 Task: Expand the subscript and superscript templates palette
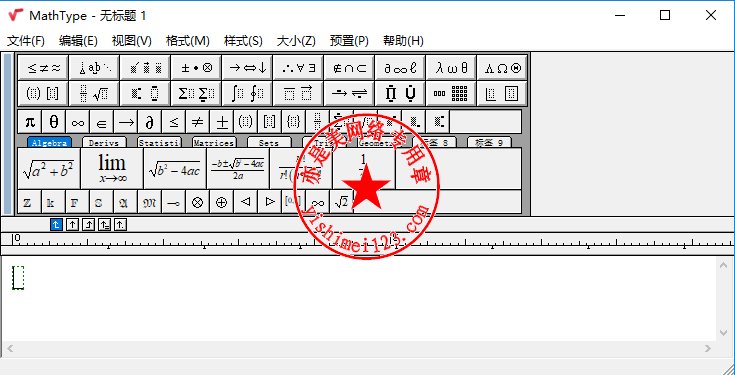point(145,94)
